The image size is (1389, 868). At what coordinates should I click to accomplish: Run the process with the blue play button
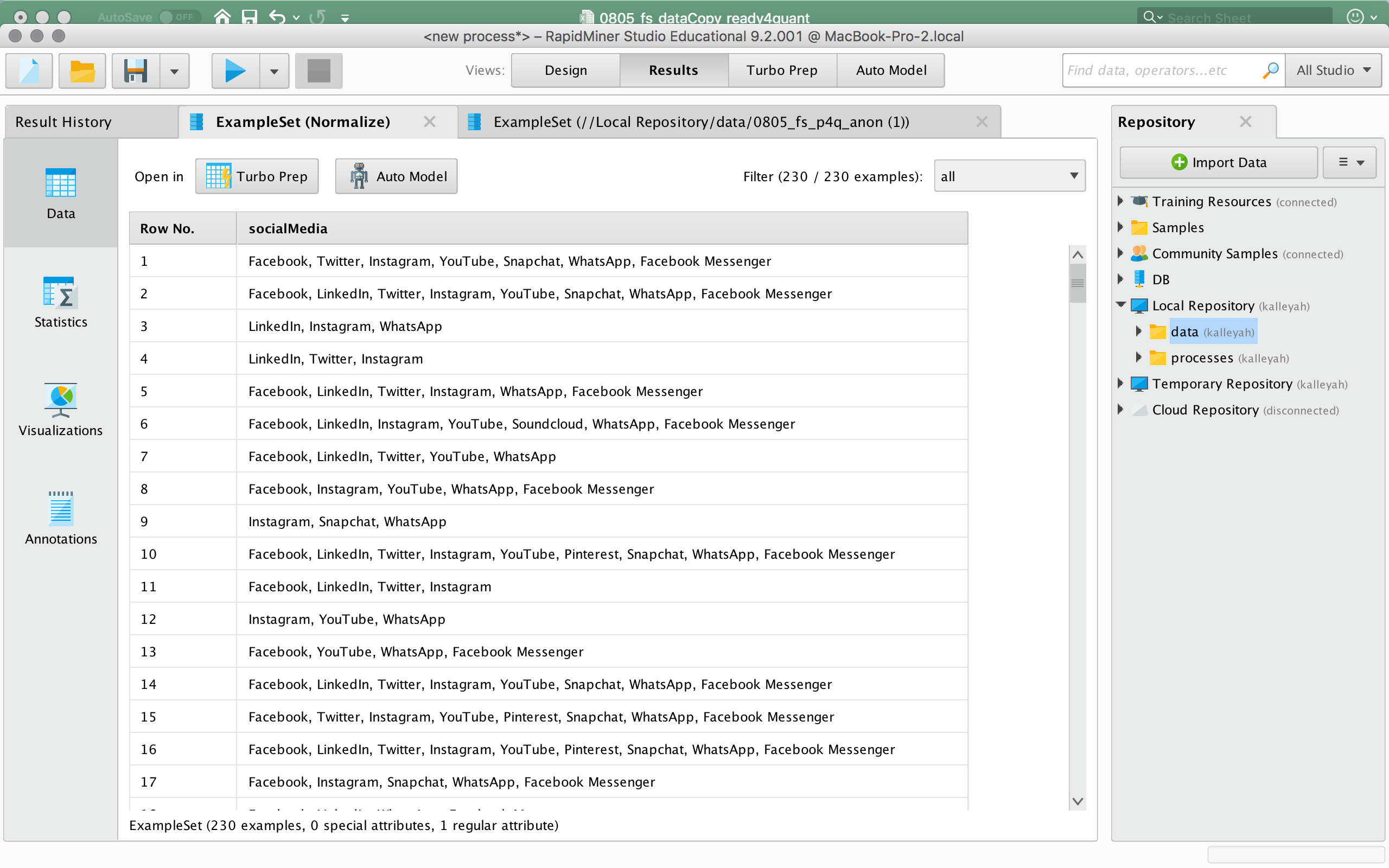[235, 71]
